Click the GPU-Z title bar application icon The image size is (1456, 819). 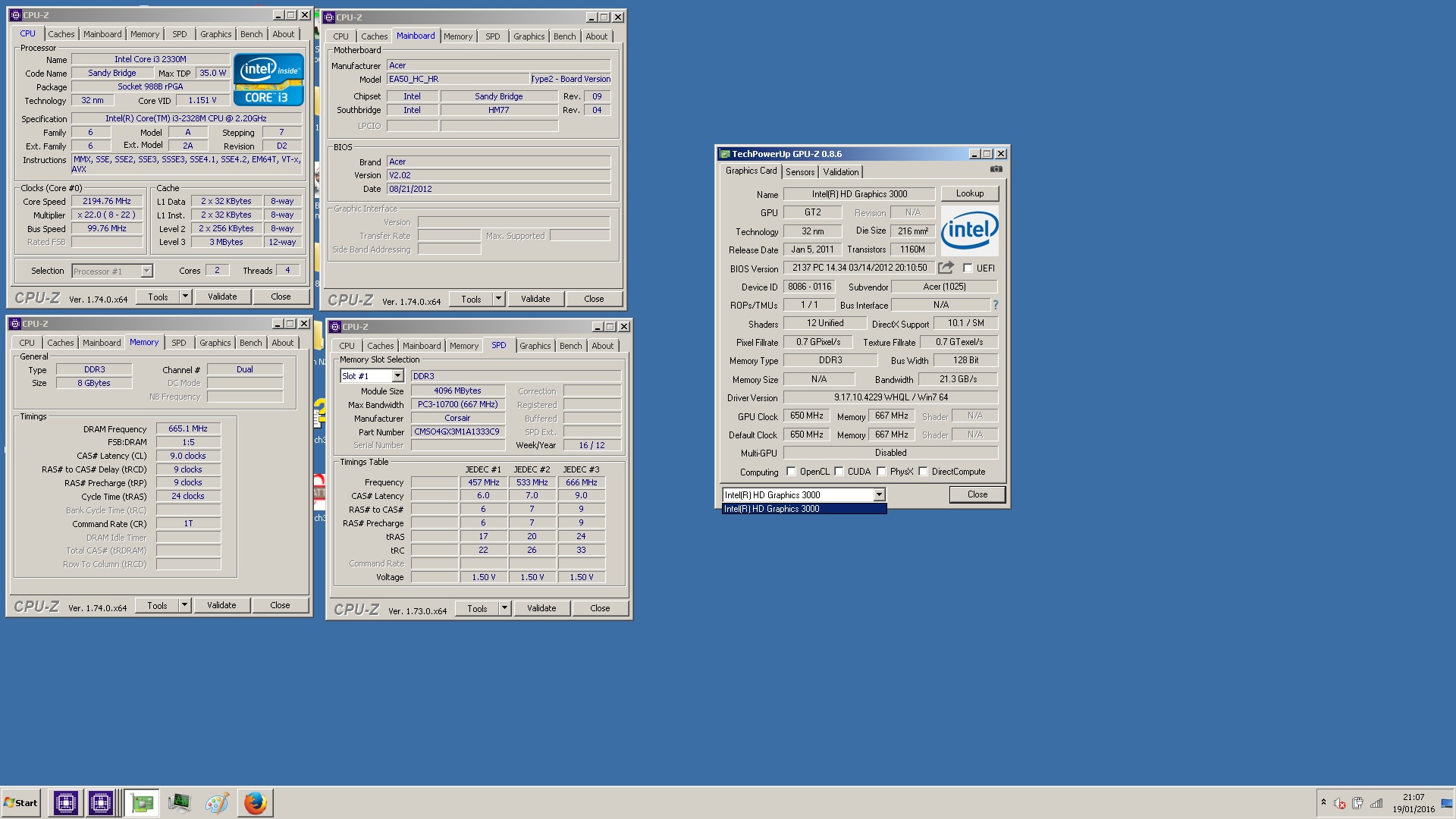(725, 154)
